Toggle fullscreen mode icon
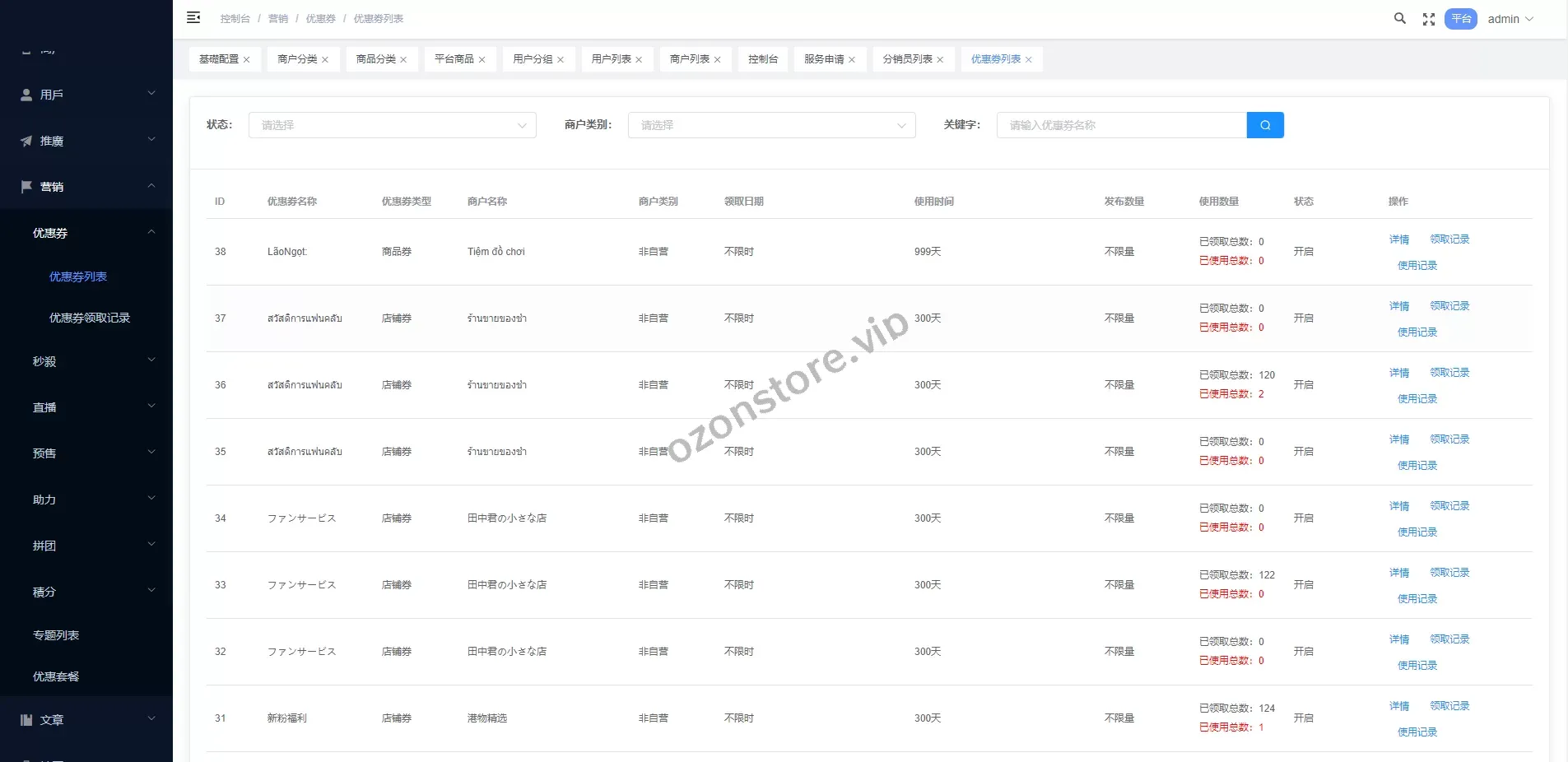 pyautogui.click(x=1429, y=20)
